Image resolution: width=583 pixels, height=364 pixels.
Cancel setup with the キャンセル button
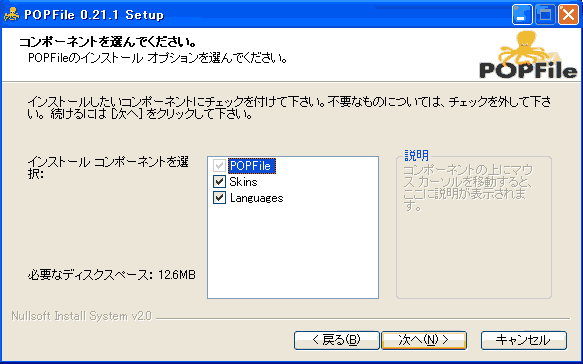(x=524, y=340)
